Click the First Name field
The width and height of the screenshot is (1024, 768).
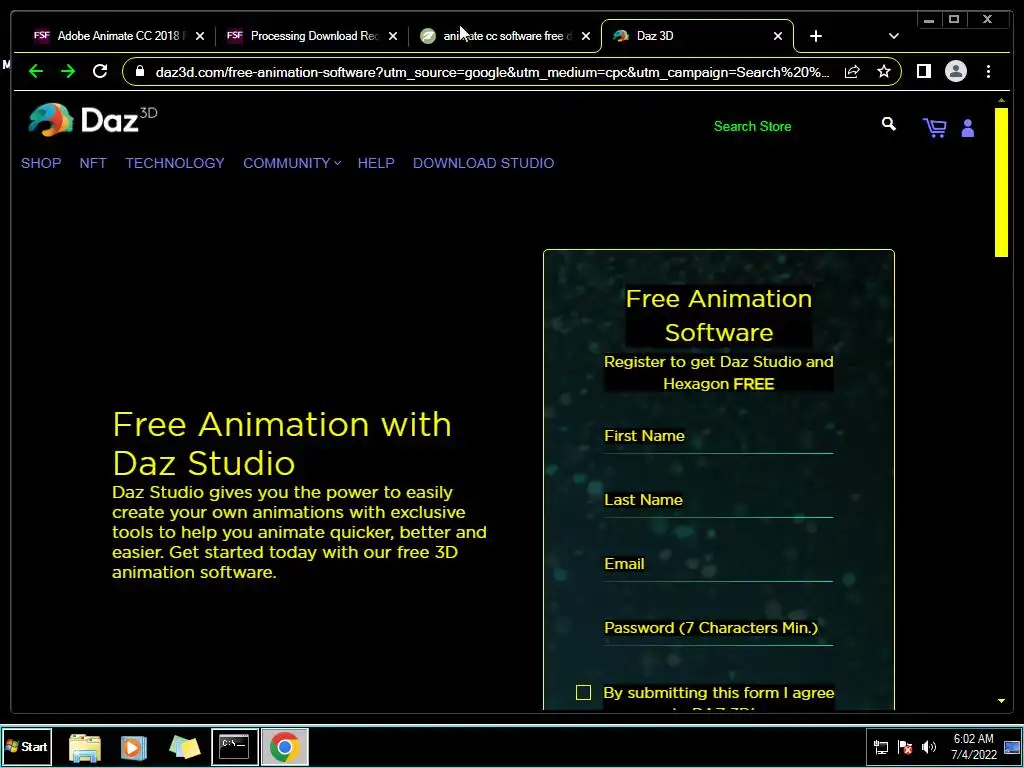(718, 438)
